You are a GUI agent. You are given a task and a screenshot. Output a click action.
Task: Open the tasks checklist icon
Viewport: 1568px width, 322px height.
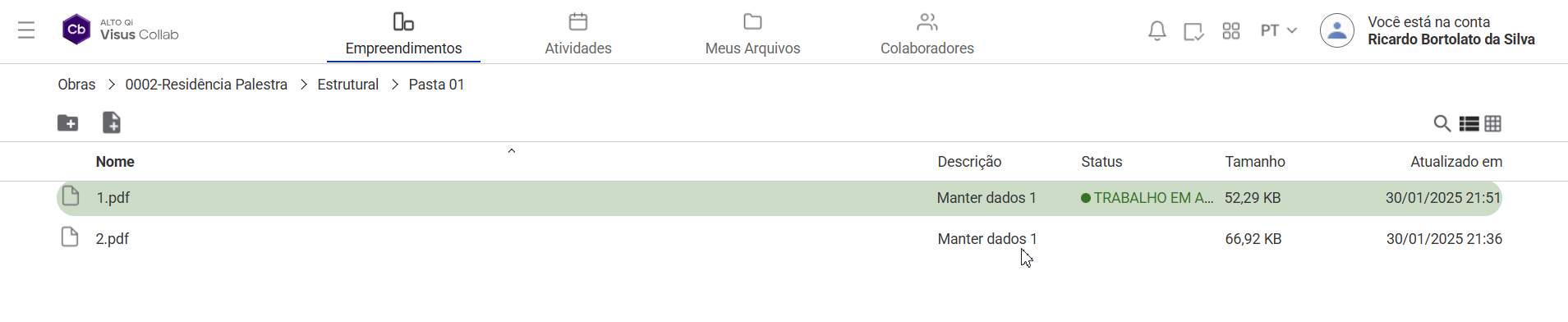[x=1193, y=31]
